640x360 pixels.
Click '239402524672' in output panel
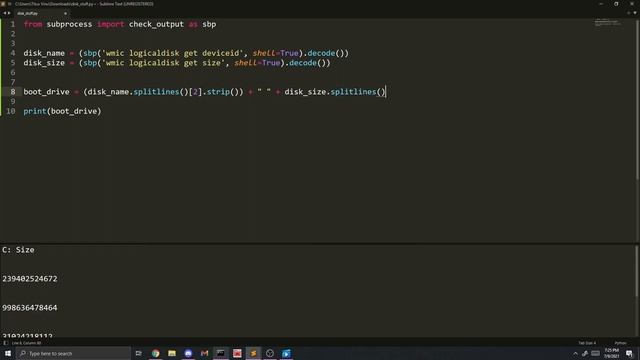[x=30, y=279]
